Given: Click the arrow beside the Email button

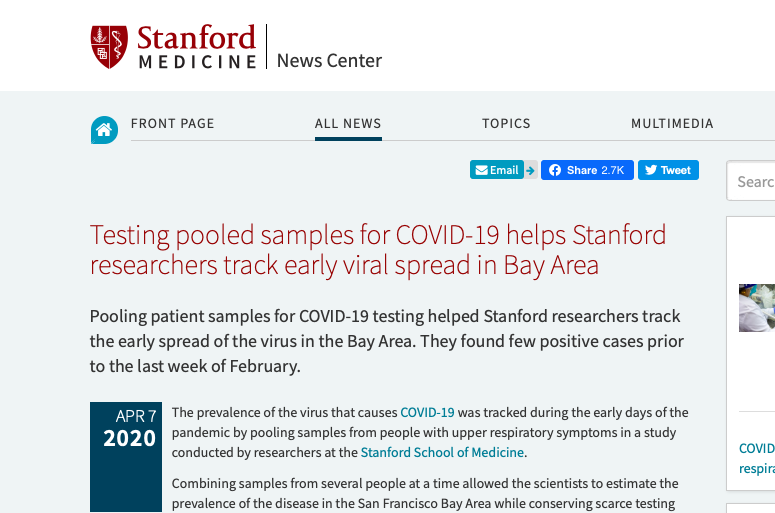Looking at the screenshot, I should point(531,170).
